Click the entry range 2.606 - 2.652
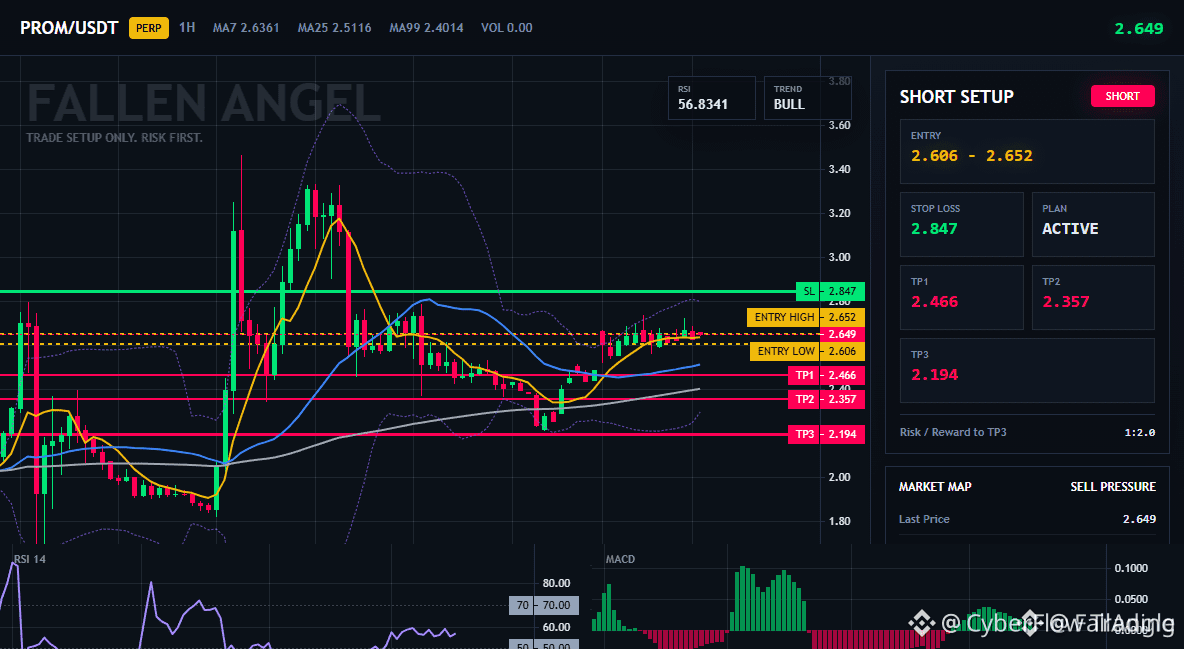 tap(972, 156)
